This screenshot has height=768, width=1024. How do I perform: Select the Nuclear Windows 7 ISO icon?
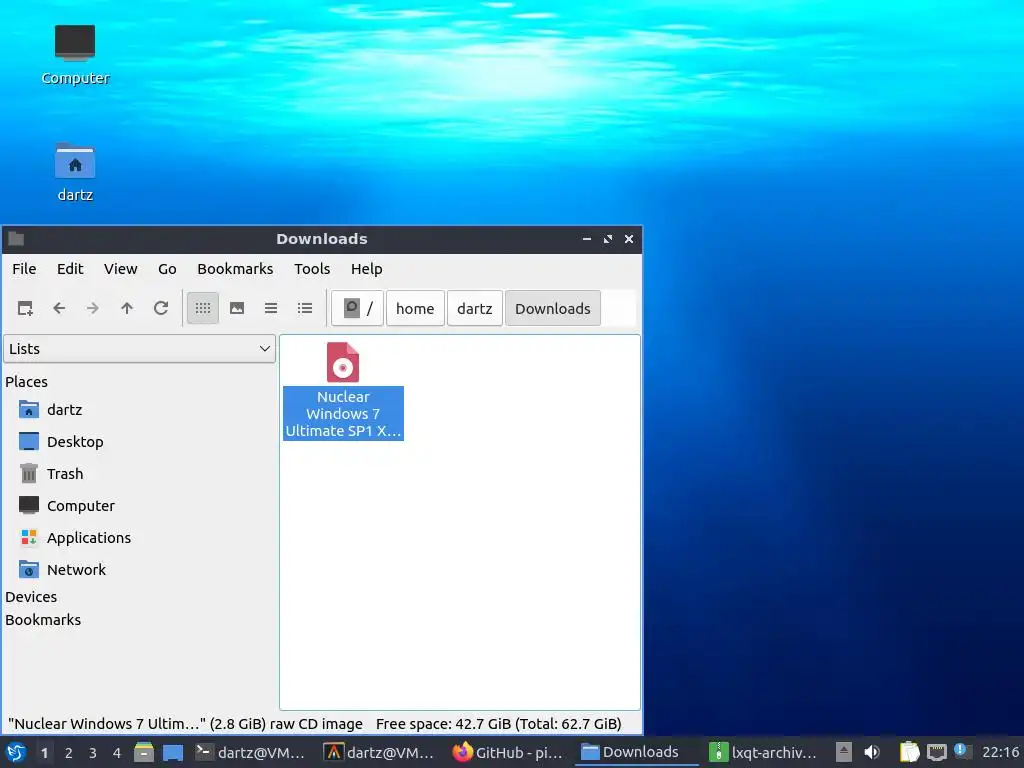click(x=343, y=362)
